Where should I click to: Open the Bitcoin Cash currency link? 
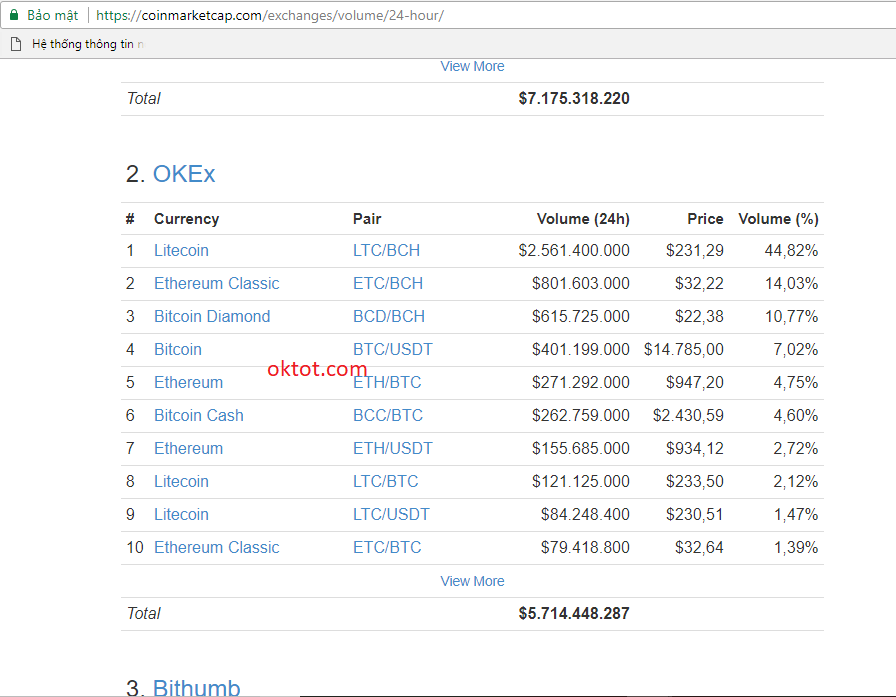[199, 415]
